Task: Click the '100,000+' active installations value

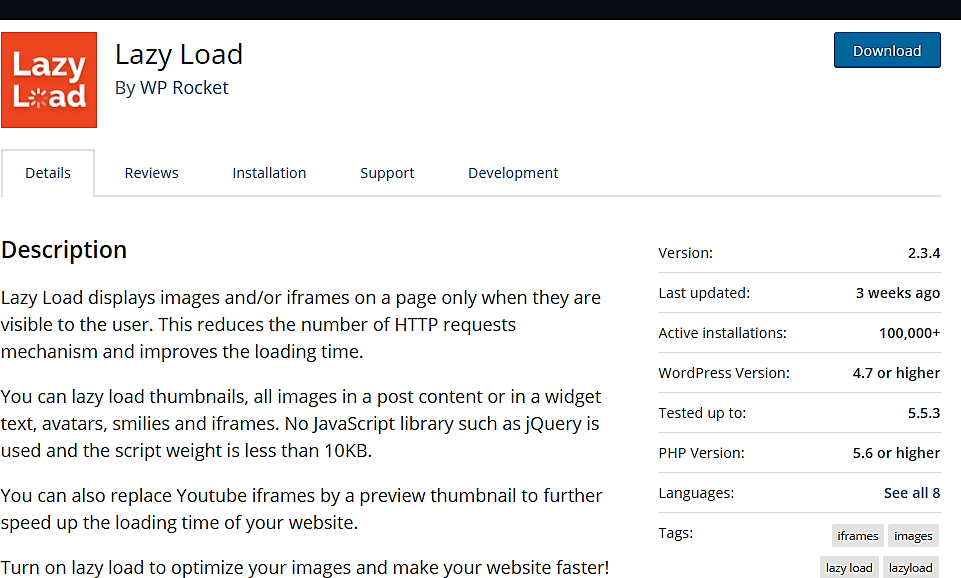Action: click(x=910, y=333)
